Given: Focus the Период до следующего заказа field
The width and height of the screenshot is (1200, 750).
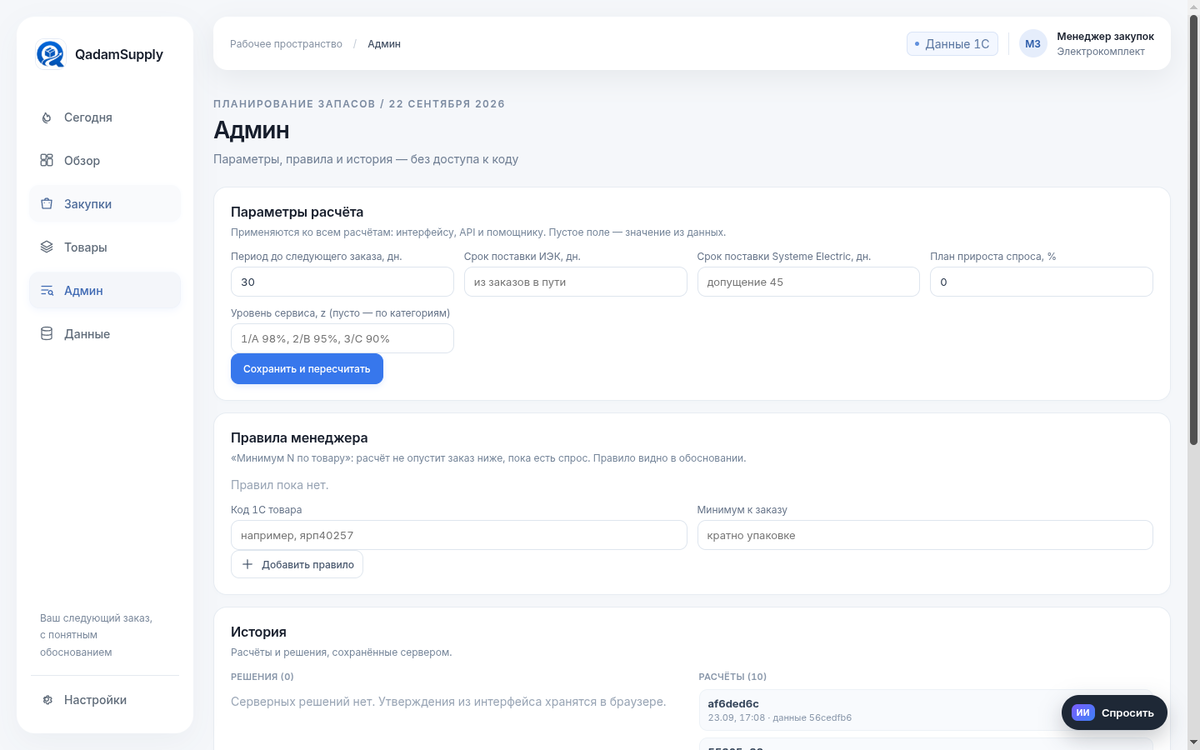Looking at the screenshot, I should pos(342,282).
